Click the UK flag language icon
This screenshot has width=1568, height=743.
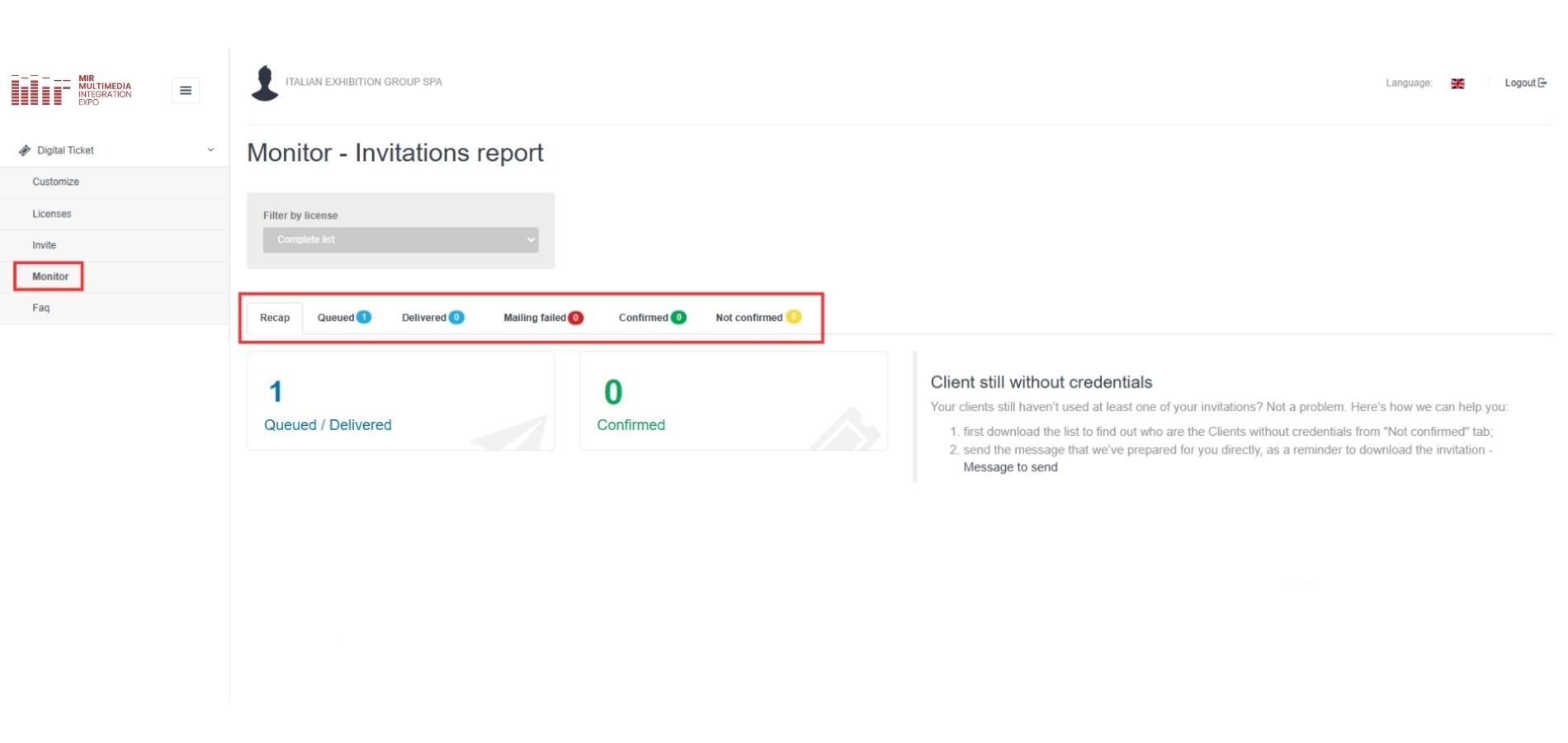[1457, 83]
